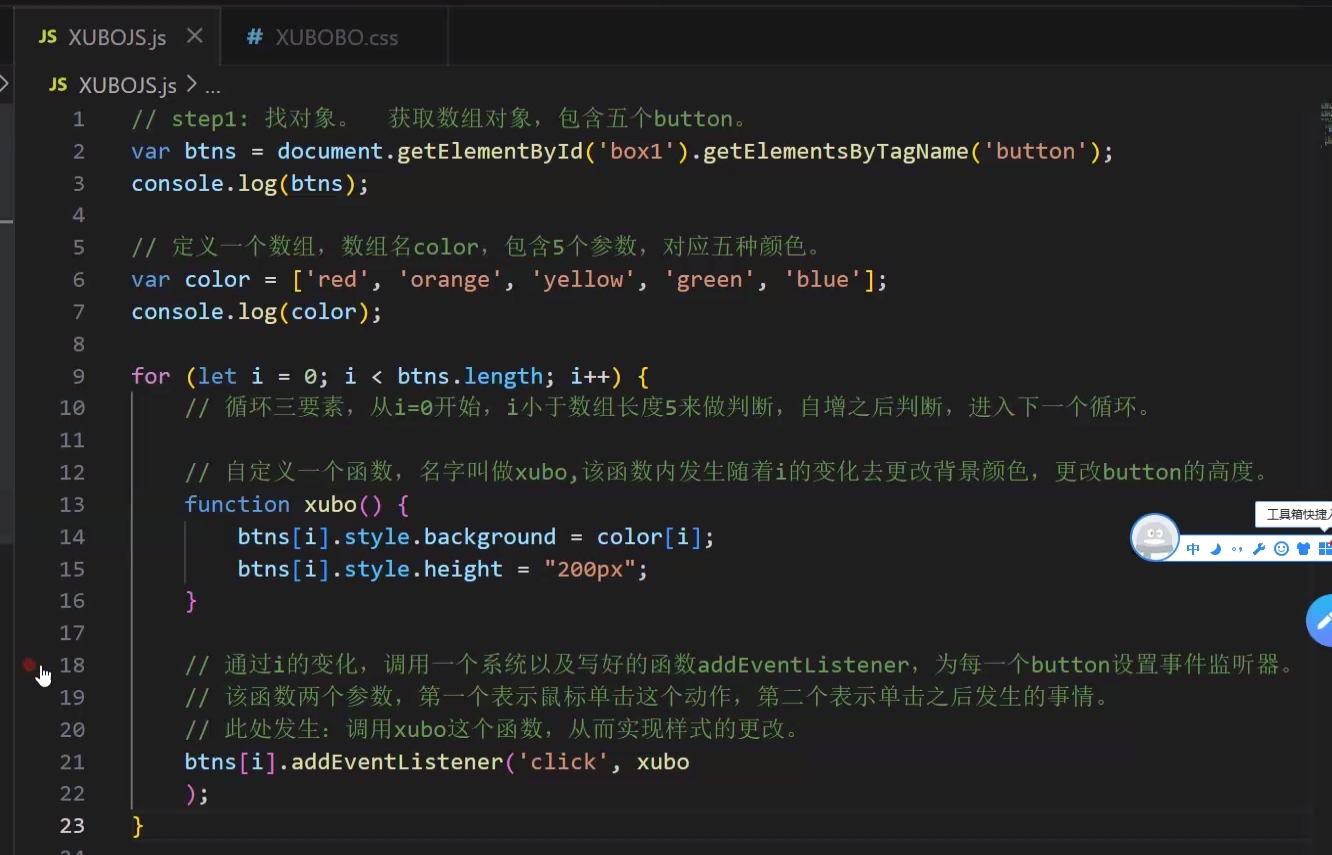Click the JS file icon in breadcrumb

[59, 85]
